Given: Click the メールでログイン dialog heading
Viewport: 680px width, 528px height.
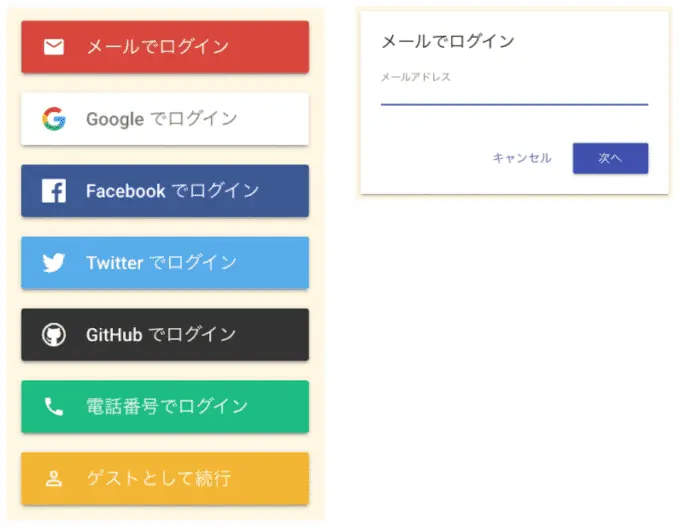Looking at the screenshot, I should coord(448,41).
